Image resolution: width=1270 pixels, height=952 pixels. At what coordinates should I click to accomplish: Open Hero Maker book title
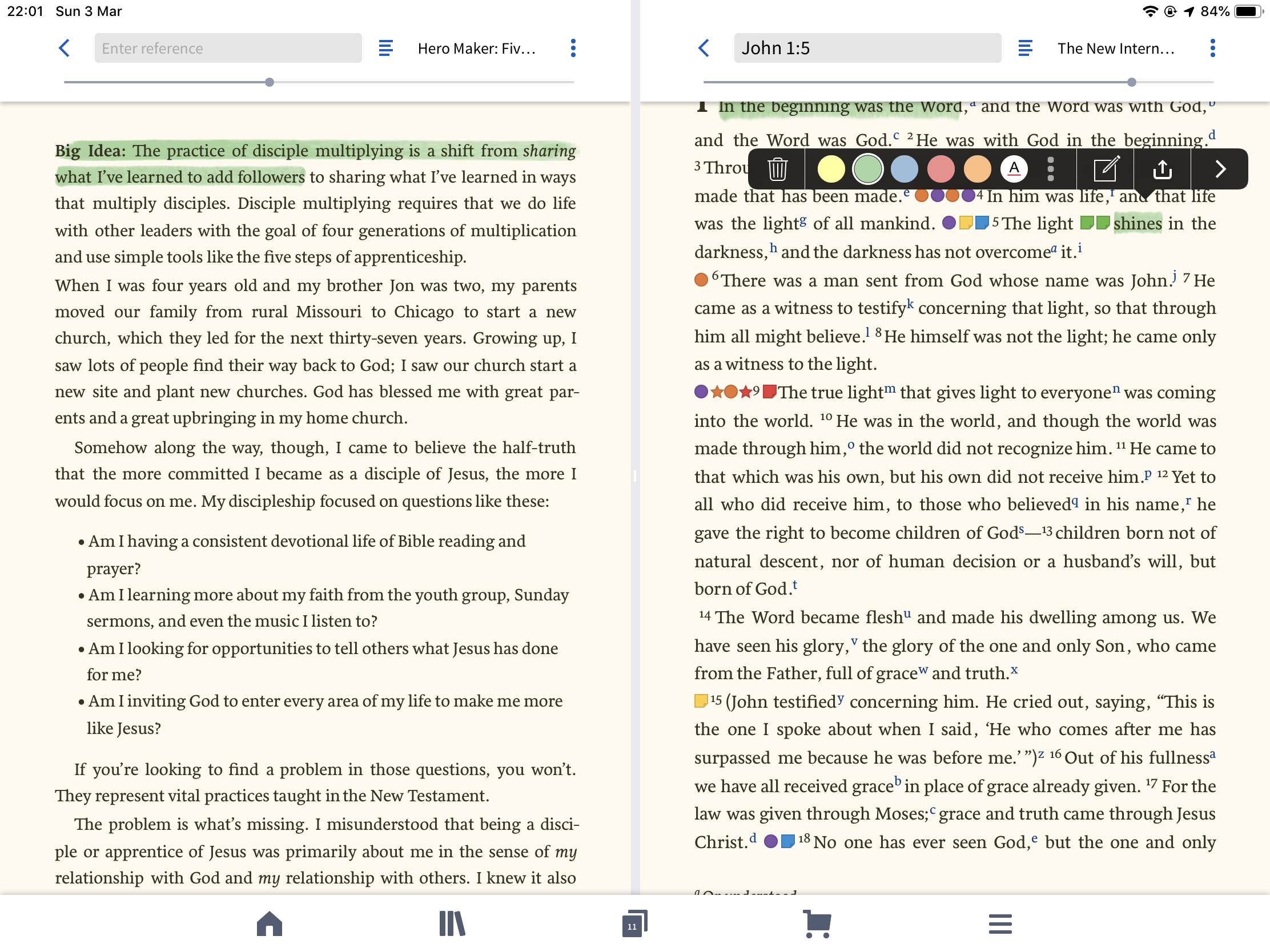477,48
